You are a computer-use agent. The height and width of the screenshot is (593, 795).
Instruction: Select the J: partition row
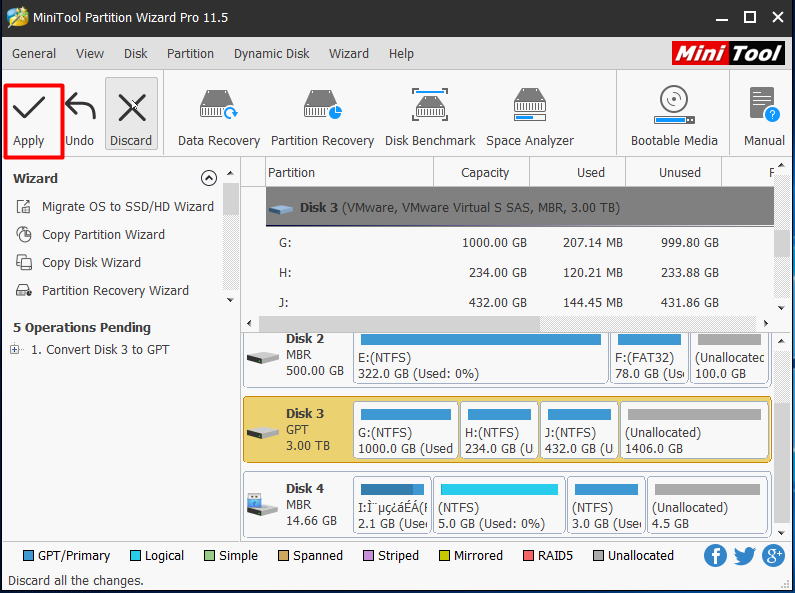[x=520, y=303]
